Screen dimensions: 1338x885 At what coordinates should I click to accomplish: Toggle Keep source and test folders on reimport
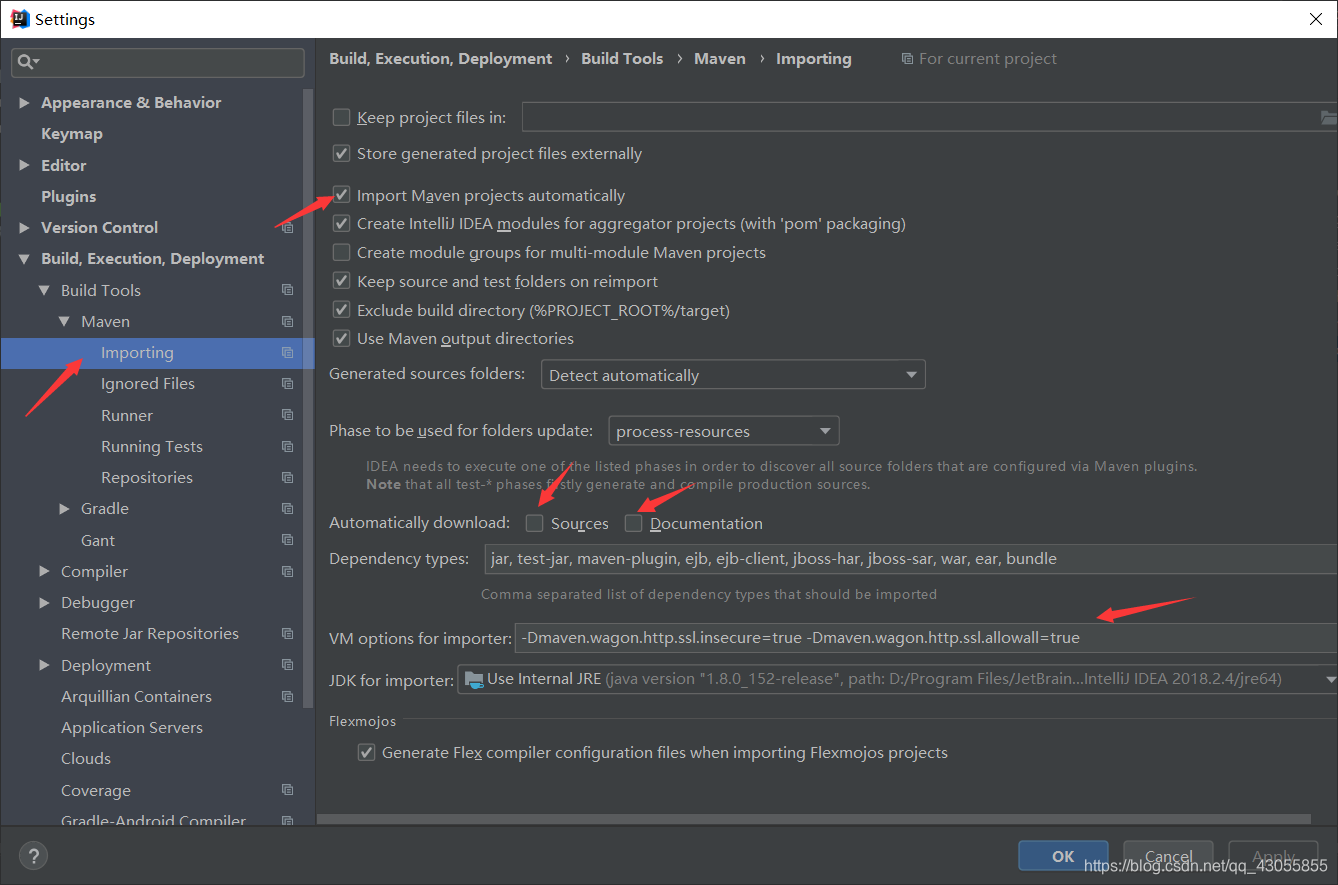(341, 281)
